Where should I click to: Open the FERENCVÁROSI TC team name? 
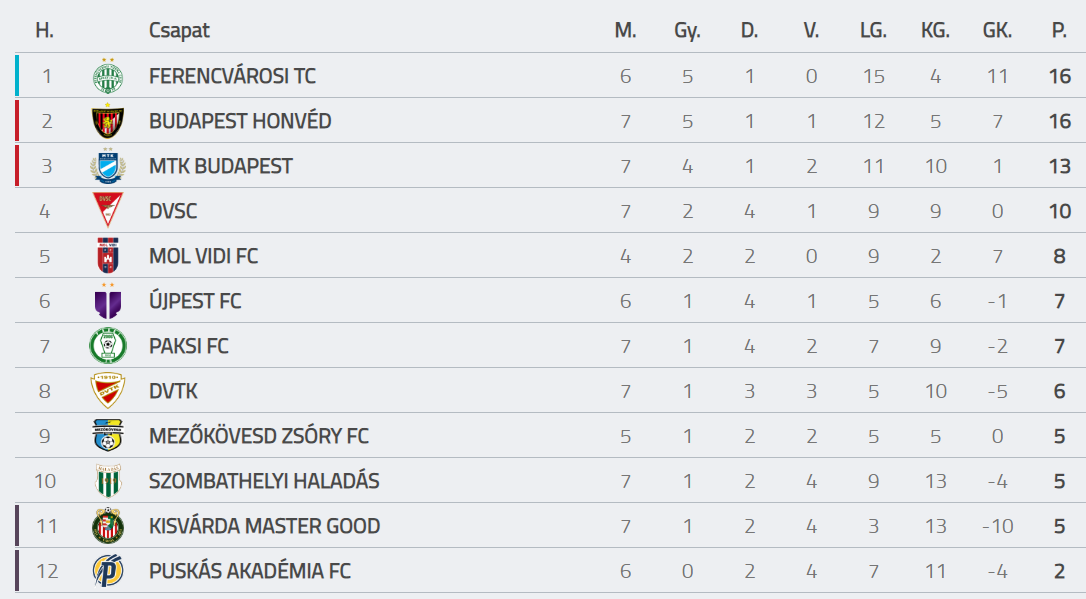[232, 76]
